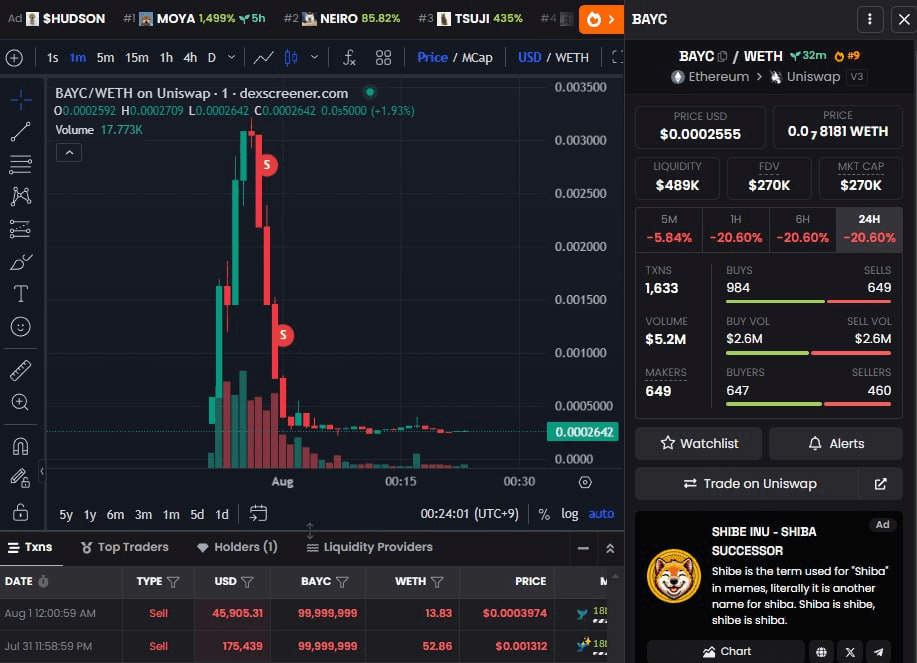
Task: Expand the chart style dropdown arrow
Action: [x=315, y=57]
